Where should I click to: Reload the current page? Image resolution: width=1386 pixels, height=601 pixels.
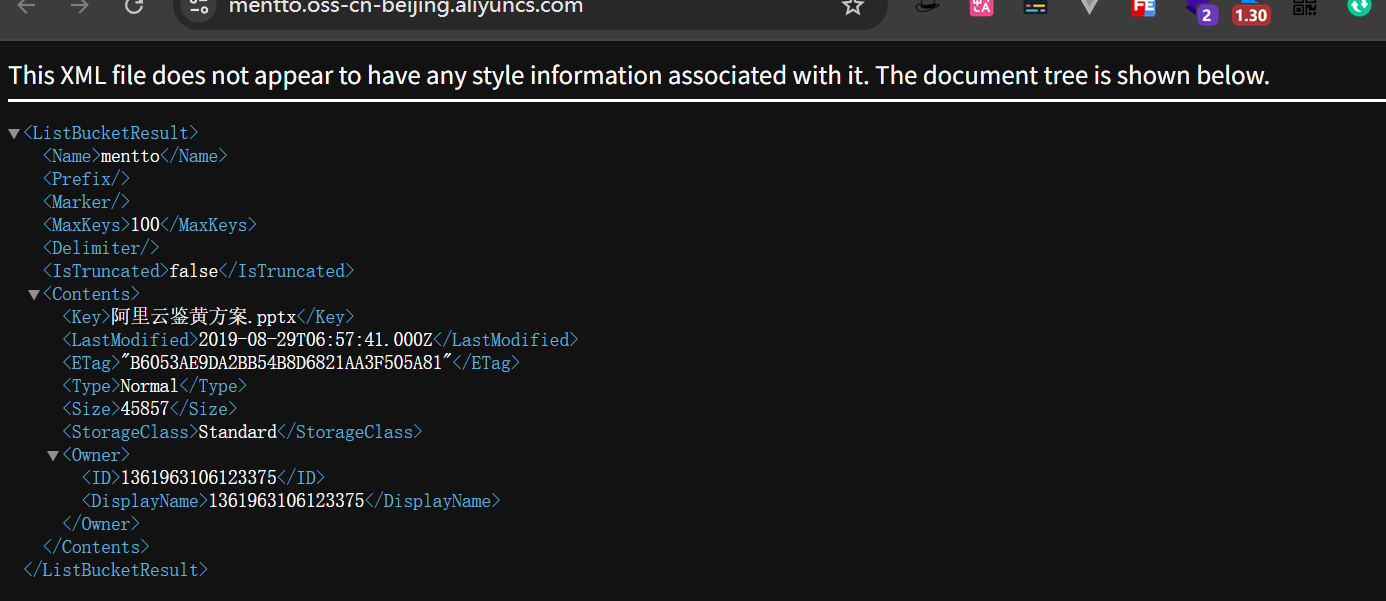tap(133, 6)
